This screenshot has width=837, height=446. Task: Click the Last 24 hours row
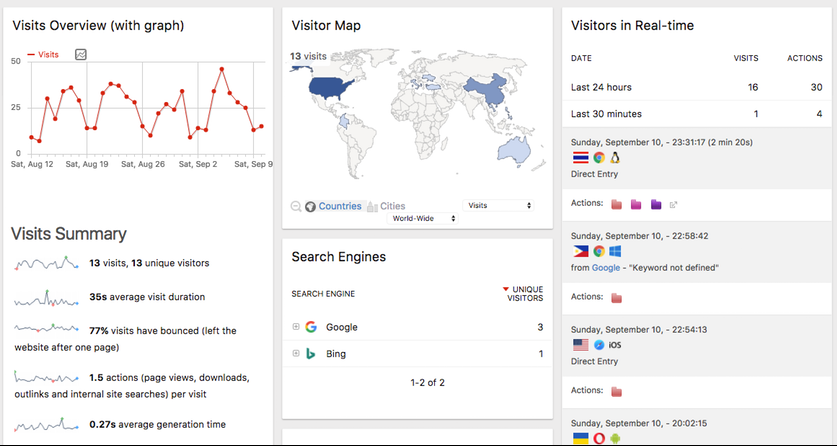click(697, 87)
